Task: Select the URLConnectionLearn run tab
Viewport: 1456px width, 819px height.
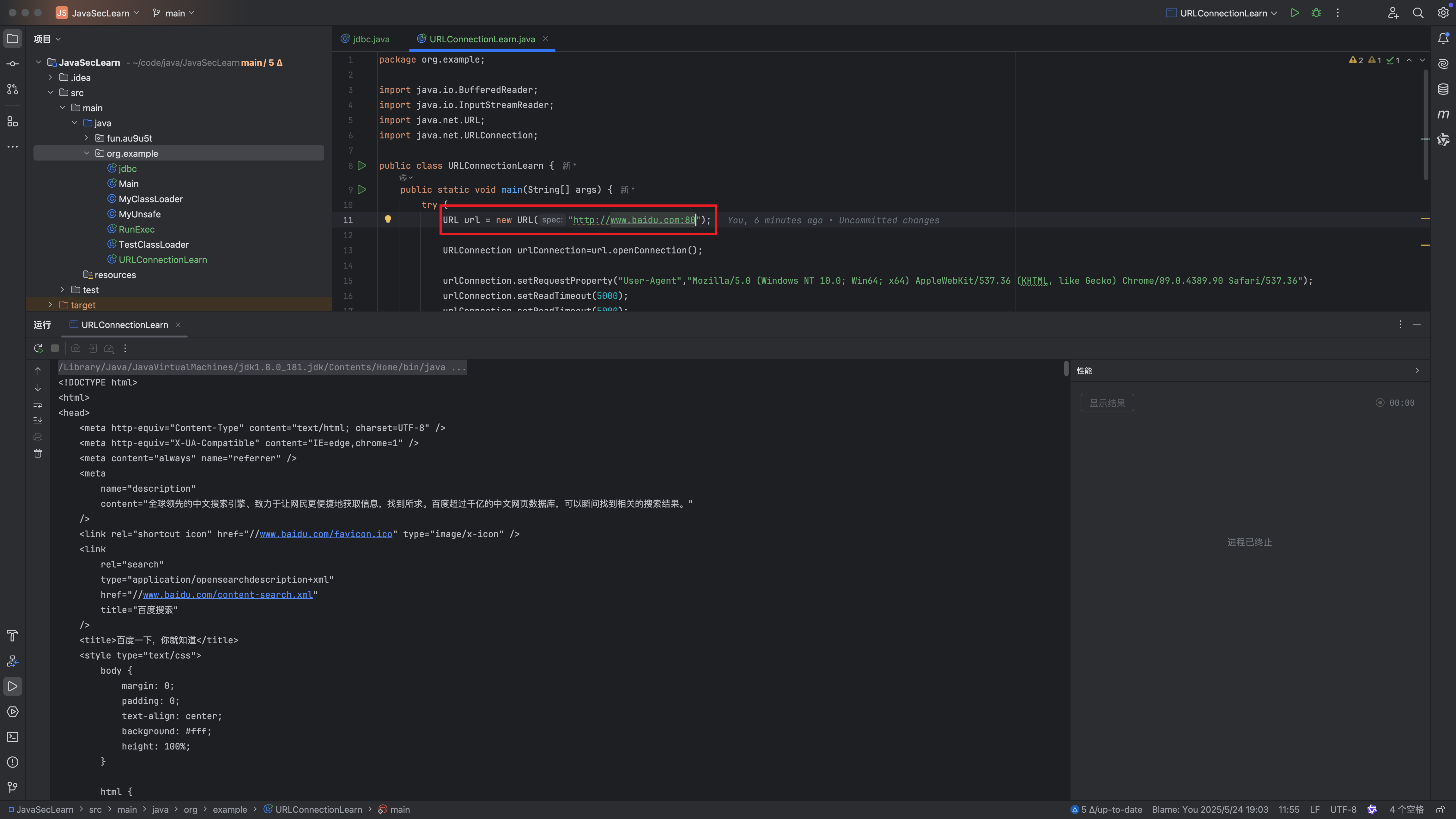Action: (124, 325)
